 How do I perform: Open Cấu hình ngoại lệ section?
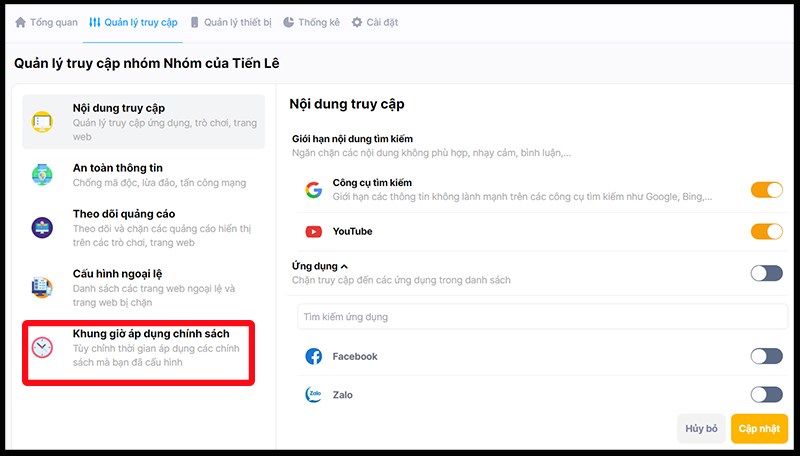[143, 287]
